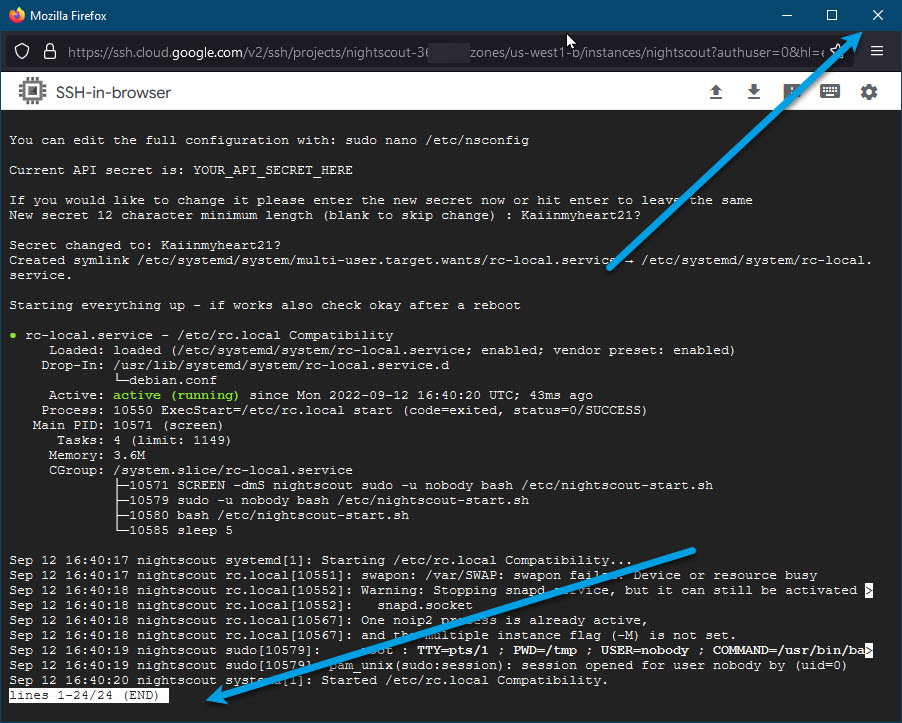Screen dimensions: 902x723
Task: Click the upload file icon
Action: (x=716, y=92)
